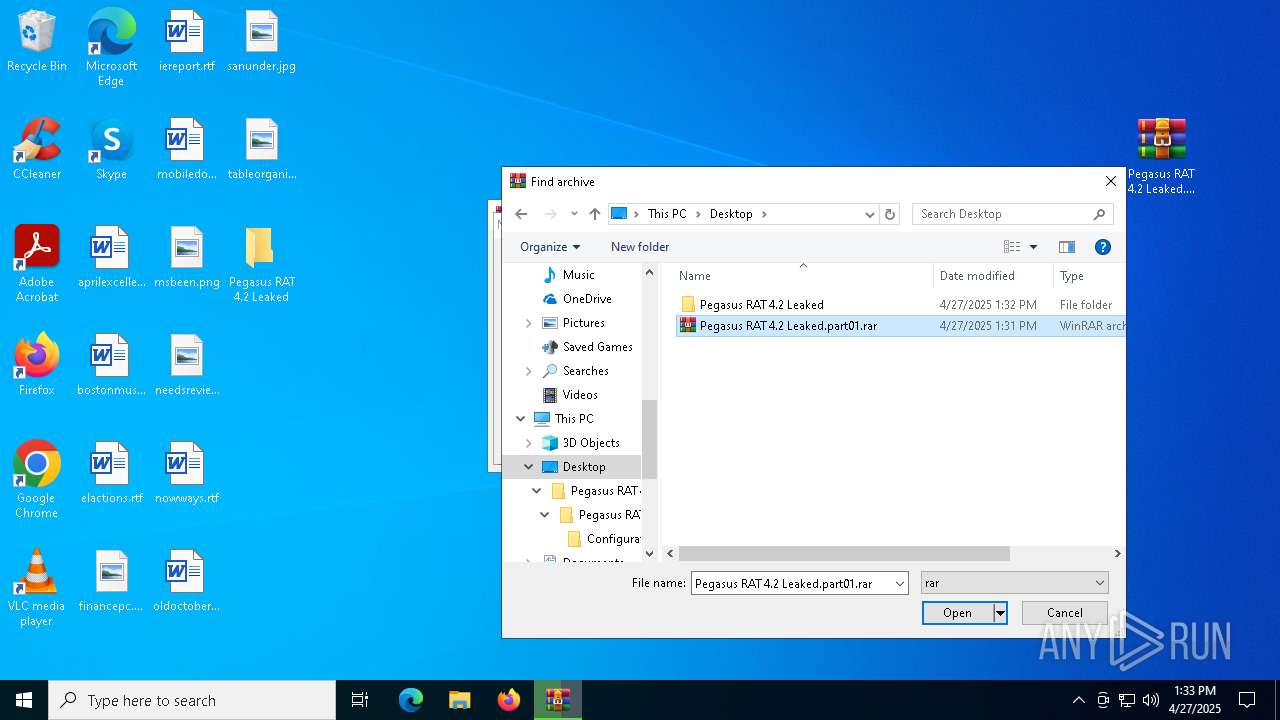Select financepc... image on desktop
The width and height of the screenshot is (1280, 720).
click(111, 582)
